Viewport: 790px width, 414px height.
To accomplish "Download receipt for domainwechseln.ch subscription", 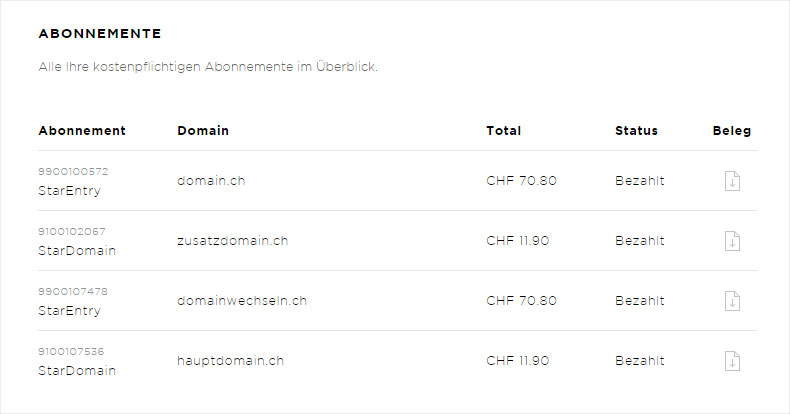I will (x=732, y=301).
